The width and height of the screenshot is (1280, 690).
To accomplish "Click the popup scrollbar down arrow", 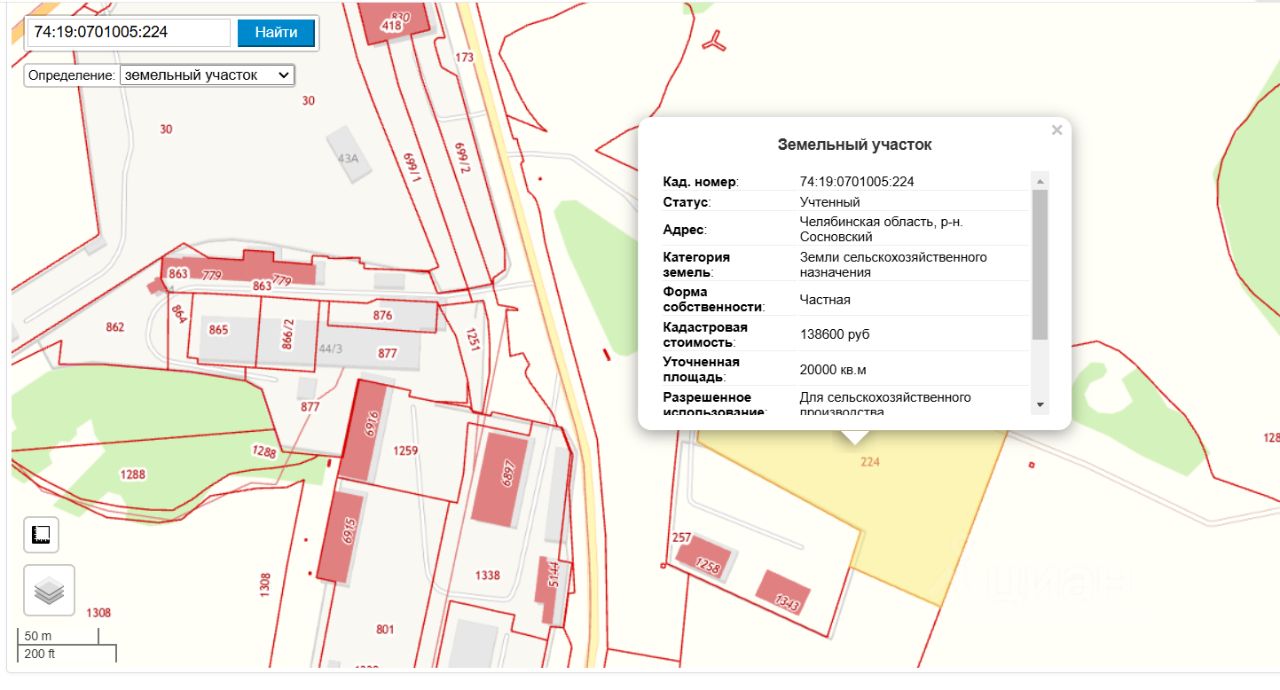I will (x=1040, y=404).
